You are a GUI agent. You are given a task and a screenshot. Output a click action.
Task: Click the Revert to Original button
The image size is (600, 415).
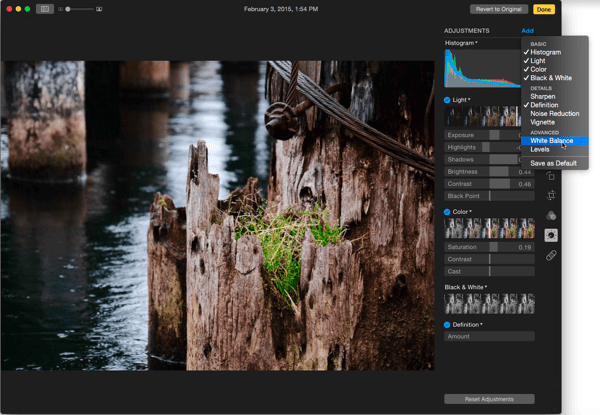tap(499, 9)
